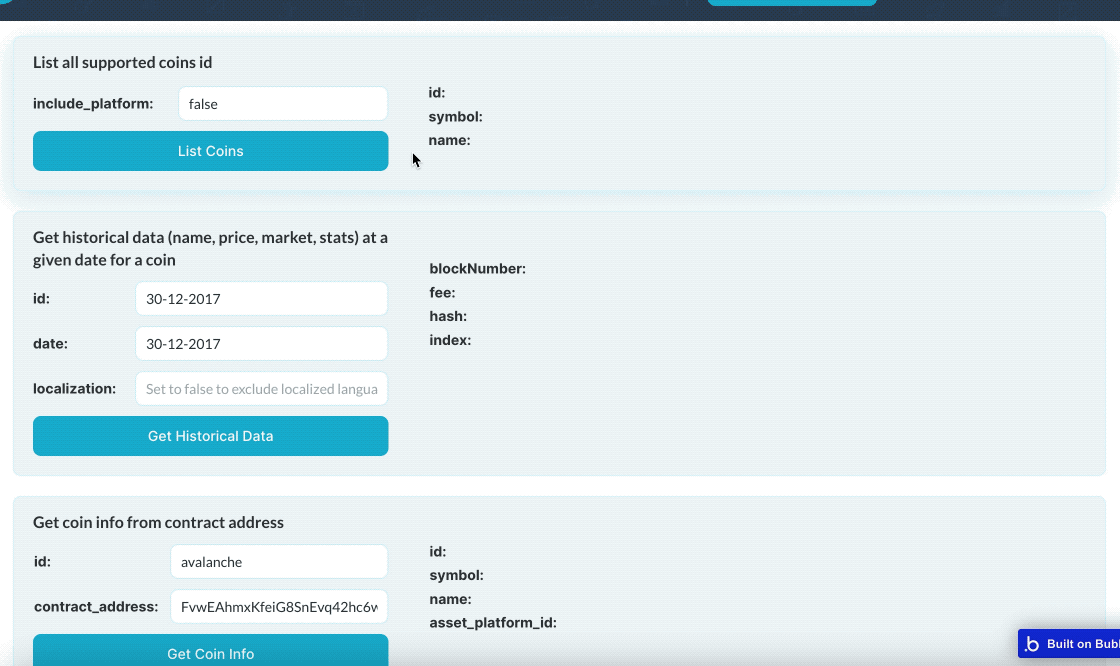Click the Bubble logo icon in badge
The width and height of the screenshot is (1120, 666).
click(x=1032, y=644)
